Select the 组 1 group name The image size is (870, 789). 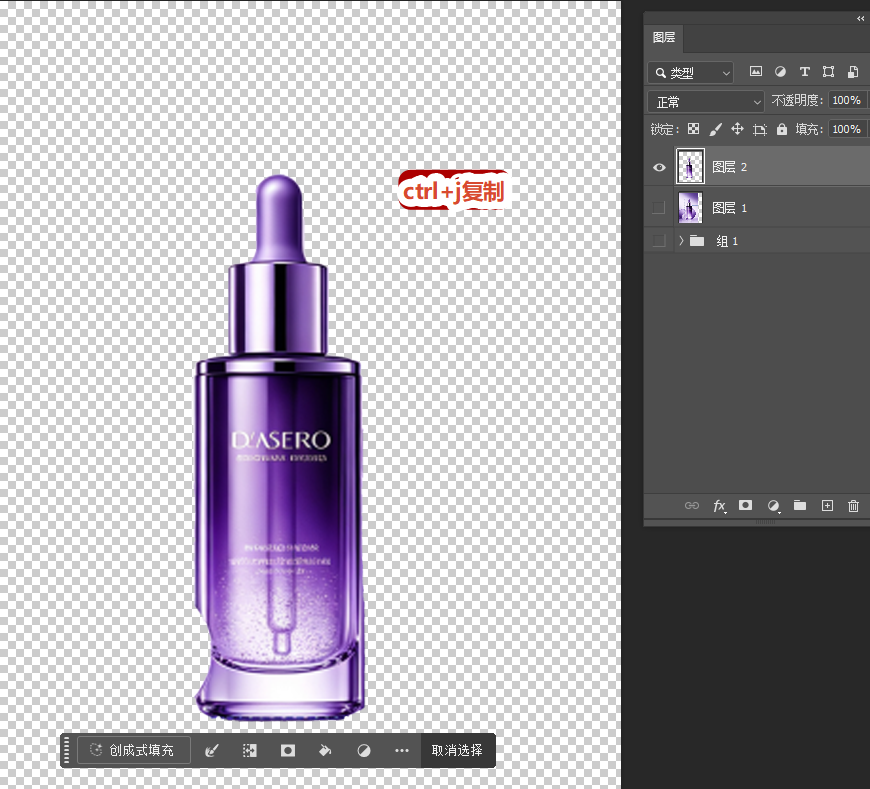coord(726,241)
